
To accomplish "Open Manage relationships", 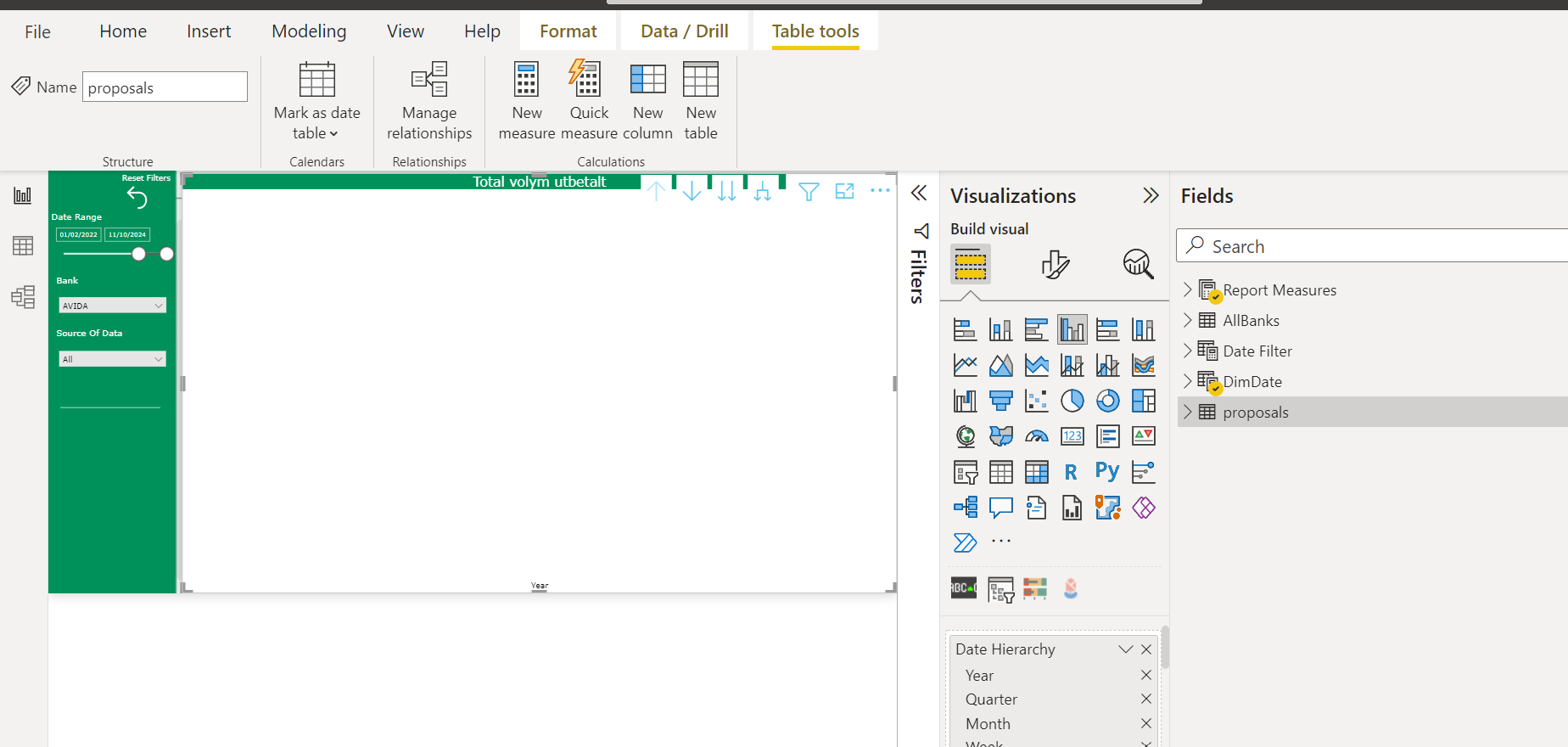I will 429,100.
